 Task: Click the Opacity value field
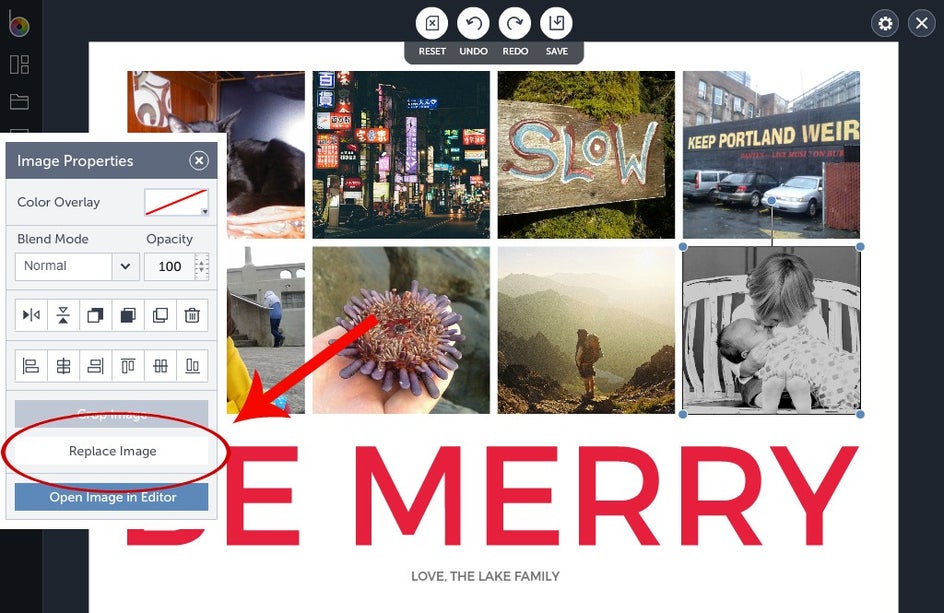click(170, 266)
